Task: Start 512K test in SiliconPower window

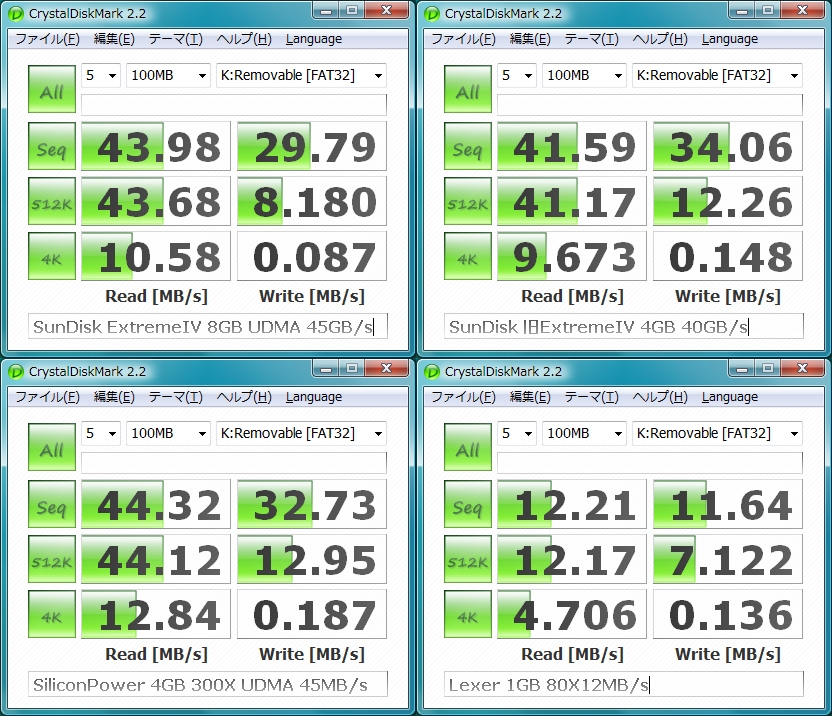Action: click(51, 559)
